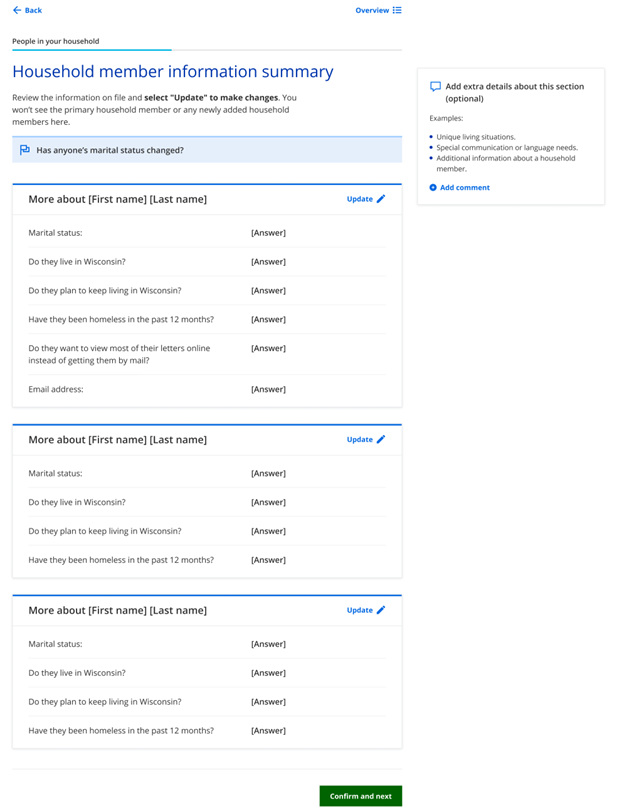Click the People in your household progress bar
Screen dimensions: 624x808
pos(92,49)
